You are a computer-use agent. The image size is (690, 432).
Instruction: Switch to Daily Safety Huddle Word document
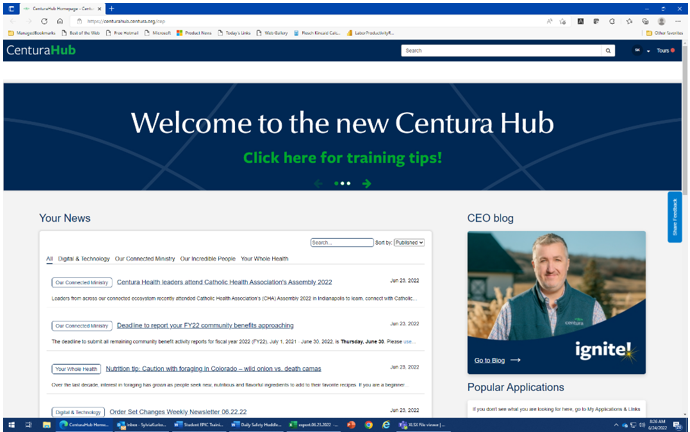tap(257, 425)
